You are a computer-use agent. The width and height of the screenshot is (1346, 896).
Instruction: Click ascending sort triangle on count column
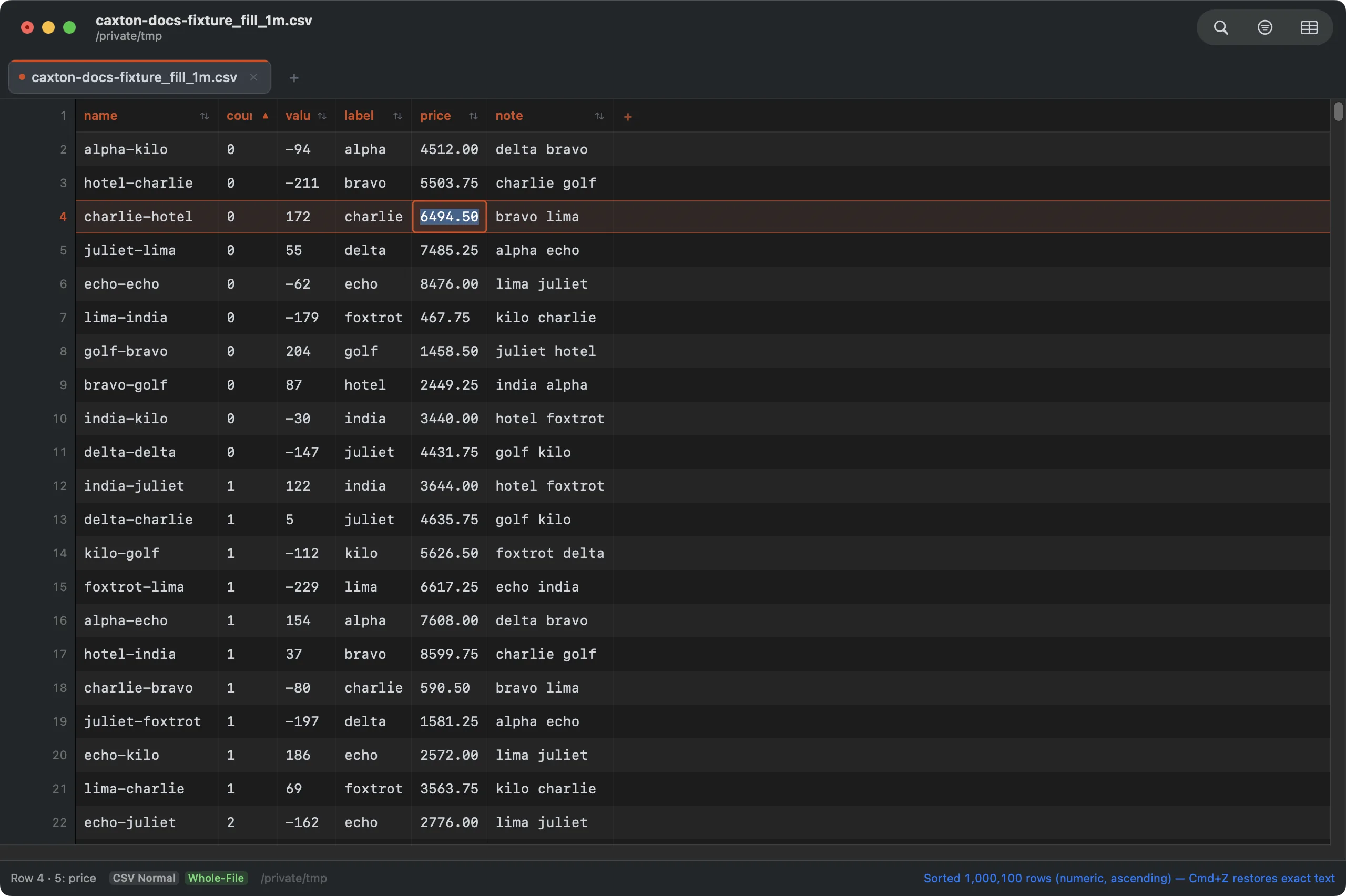pos(265,116)
